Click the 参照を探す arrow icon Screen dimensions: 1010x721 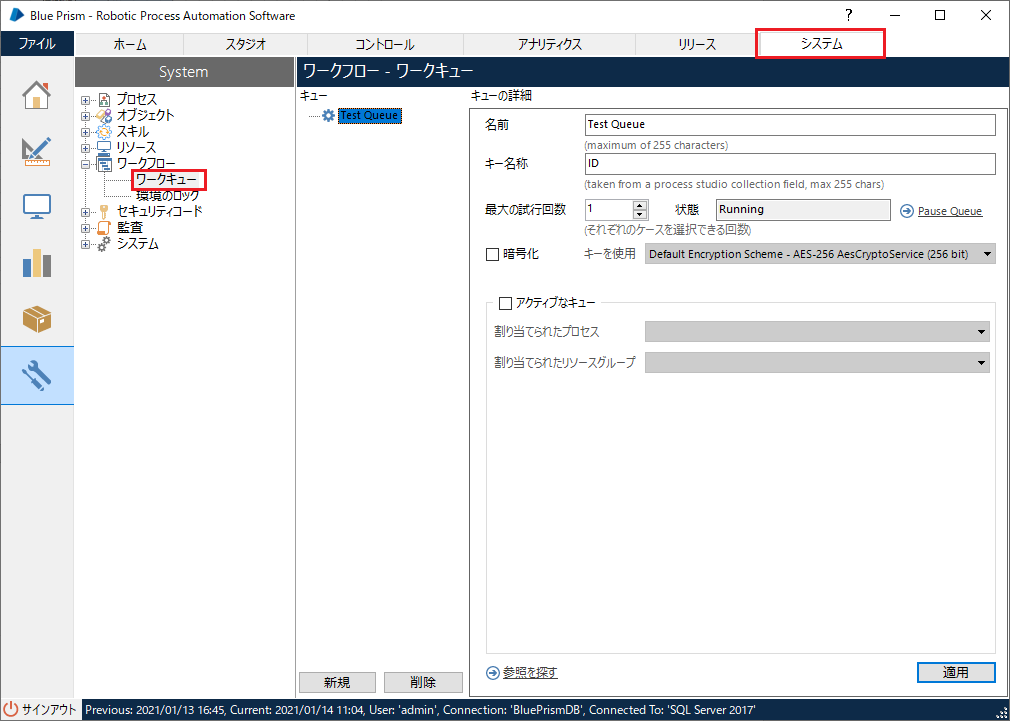coord(493,673)
